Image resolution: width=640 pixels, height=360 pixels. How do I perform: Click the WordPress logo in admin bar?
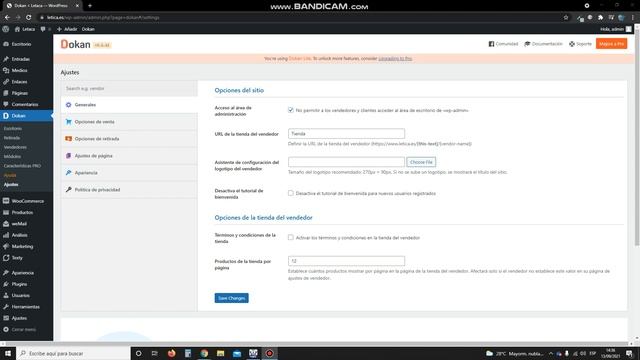click(6, 29)
